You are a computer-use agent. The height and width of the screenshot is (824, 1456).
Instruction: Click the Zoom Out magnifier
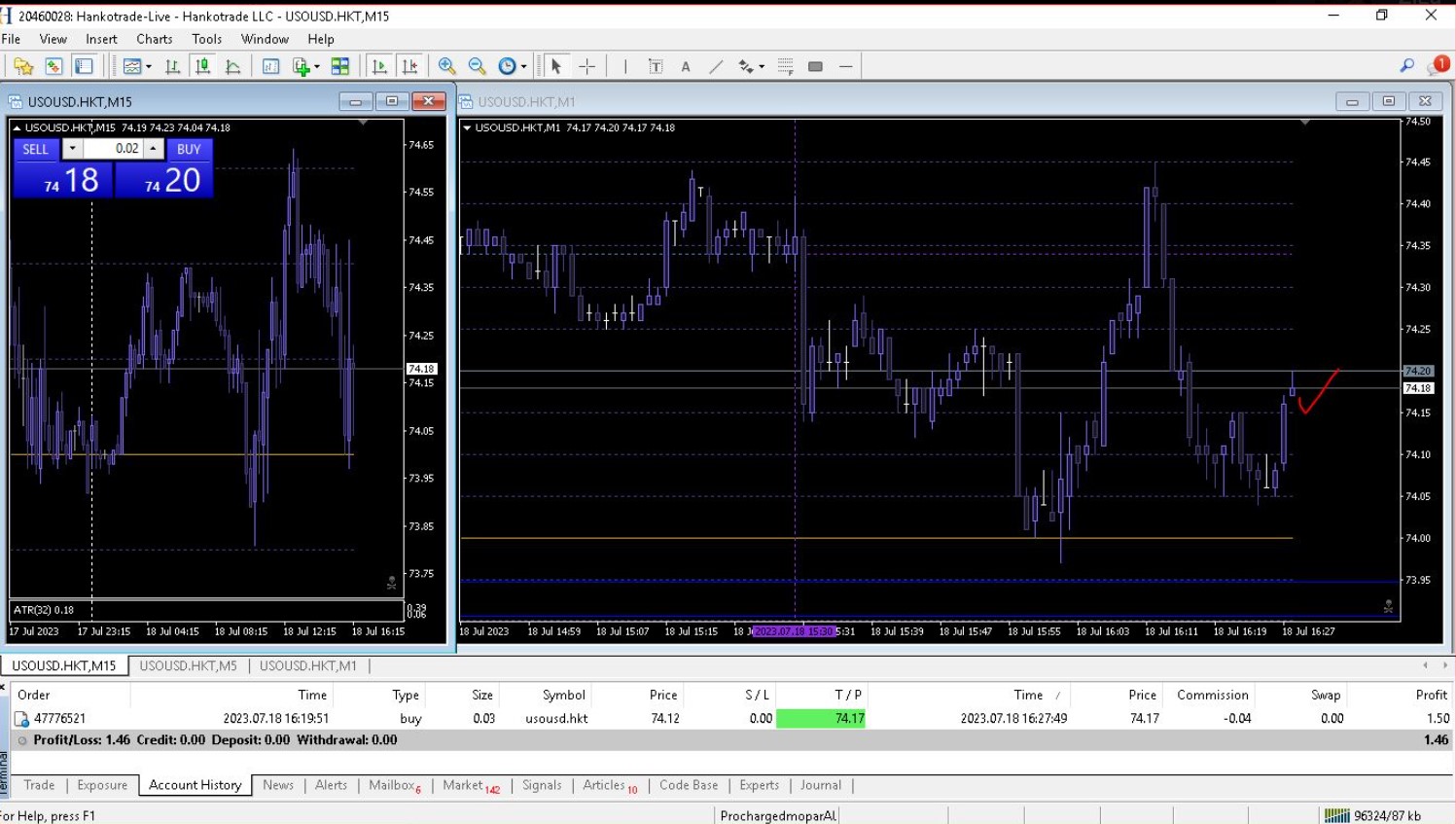477,66
